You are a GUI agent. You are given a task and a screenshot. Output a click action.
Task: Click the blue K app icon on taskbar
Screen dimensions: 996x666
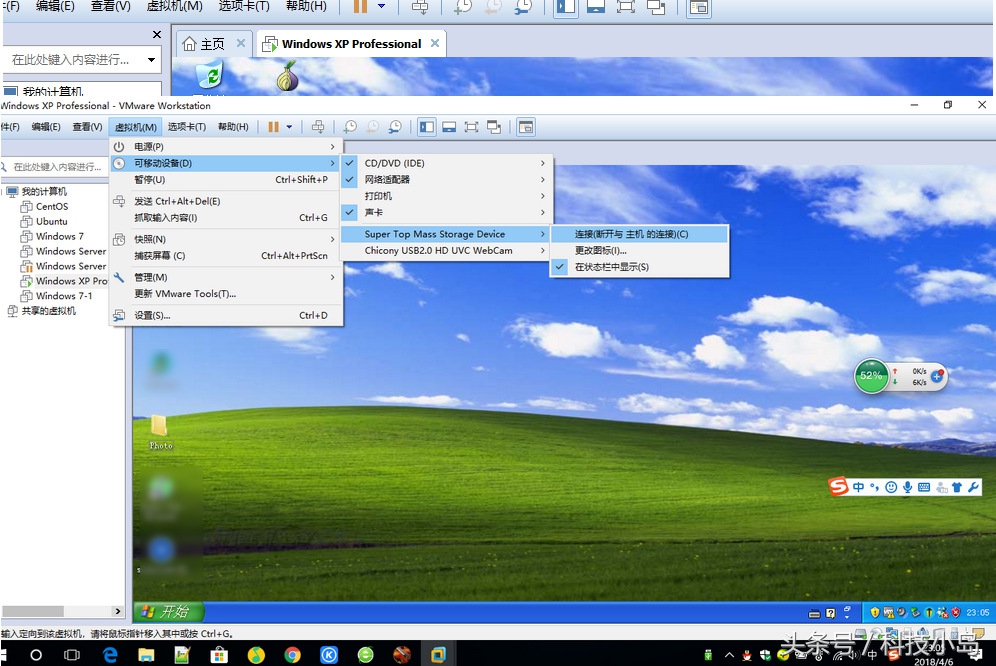329,655
